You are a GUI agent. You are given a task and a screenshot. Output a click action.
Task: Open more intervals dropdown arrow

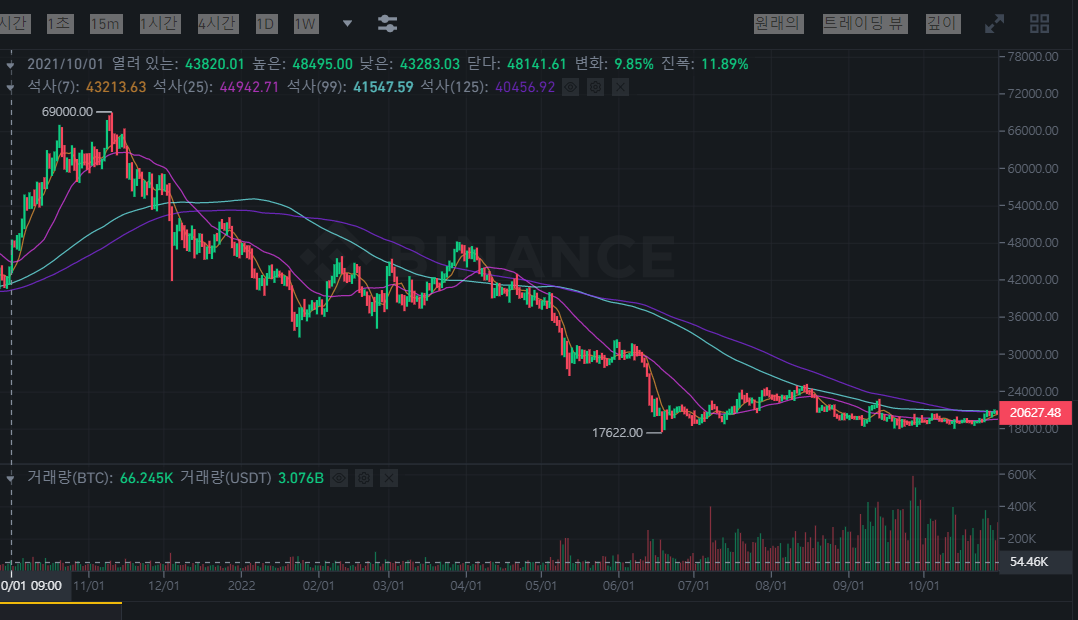(x=347, y=23)
